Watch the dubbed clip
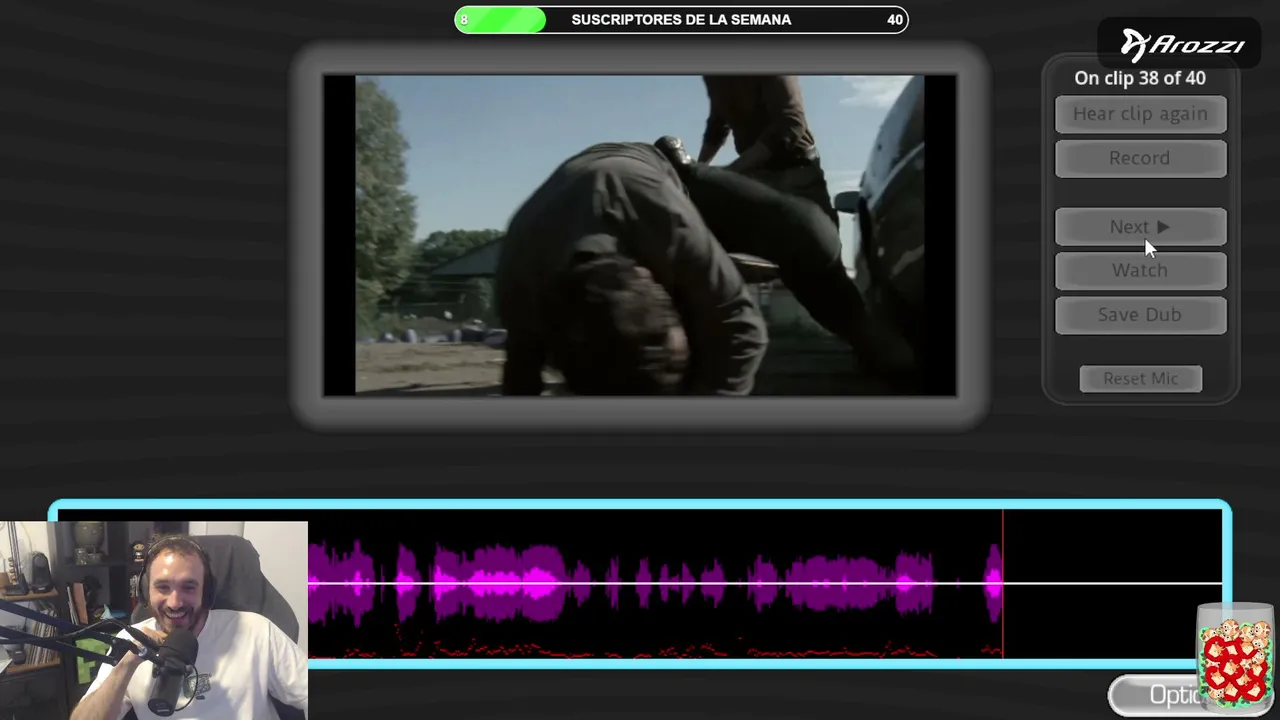The height and width of the screenshot is (720, 1280). click(1140, 271)
